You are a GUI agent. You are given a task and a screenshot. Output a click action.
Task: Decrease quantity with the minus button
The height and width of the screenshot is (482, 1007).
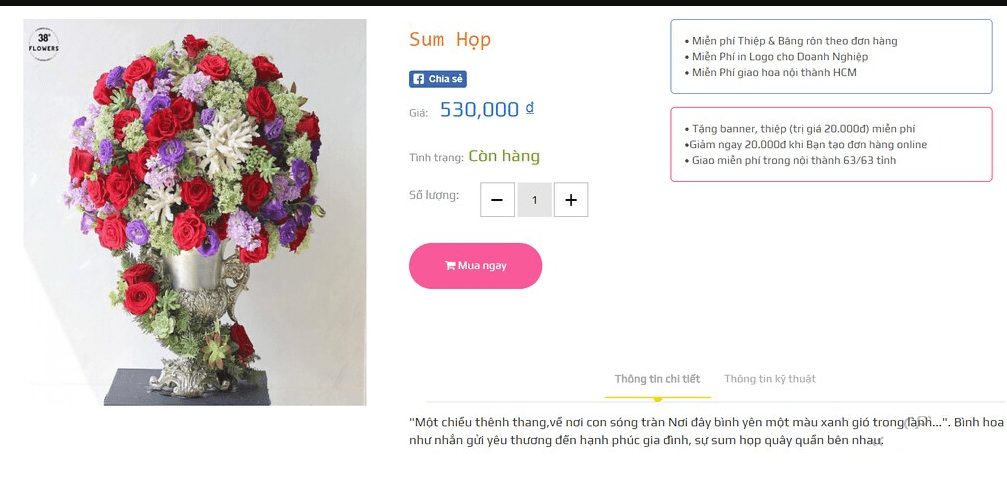[x=497, y=200]
